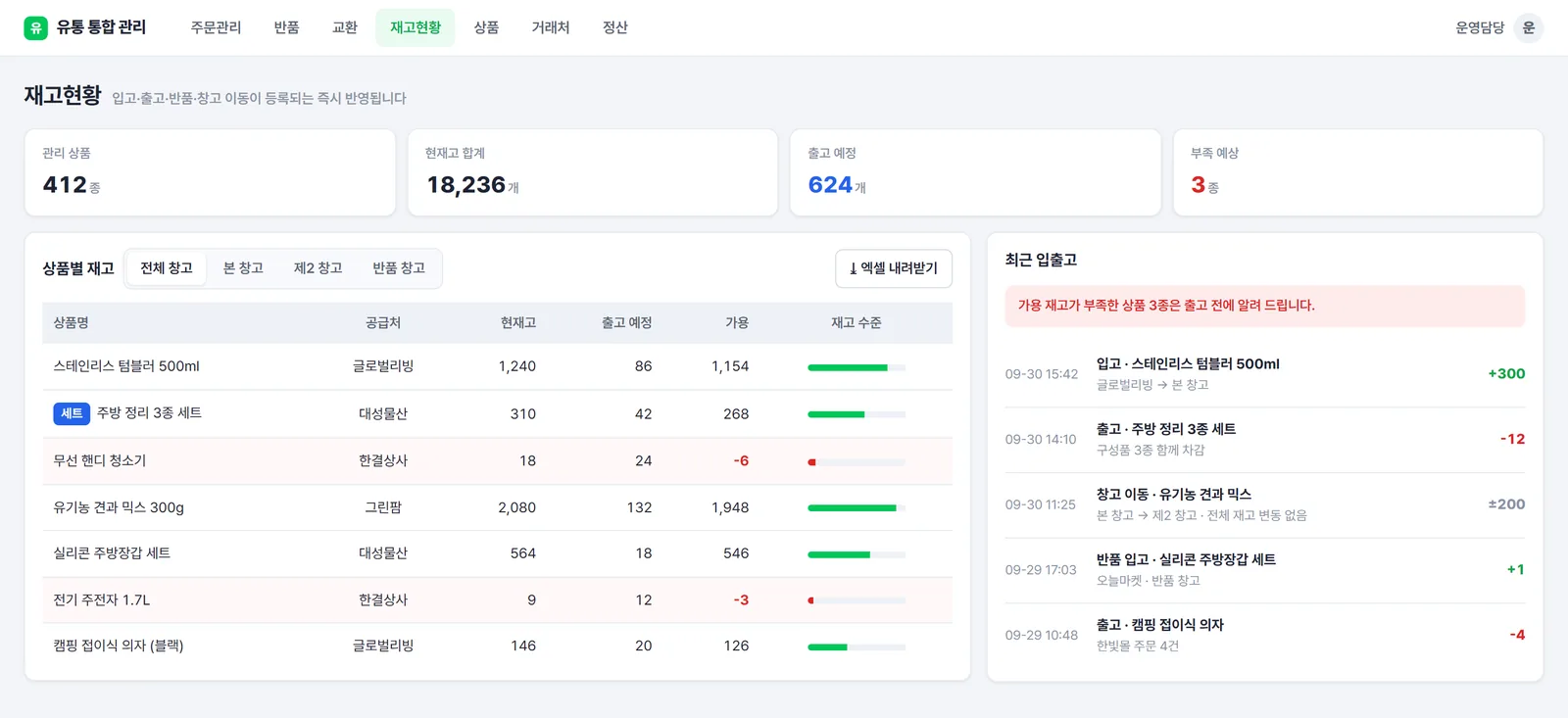The image size is (1568, 718).
Task: Click the 상품명 column header
Action: [x=71, y=323]
